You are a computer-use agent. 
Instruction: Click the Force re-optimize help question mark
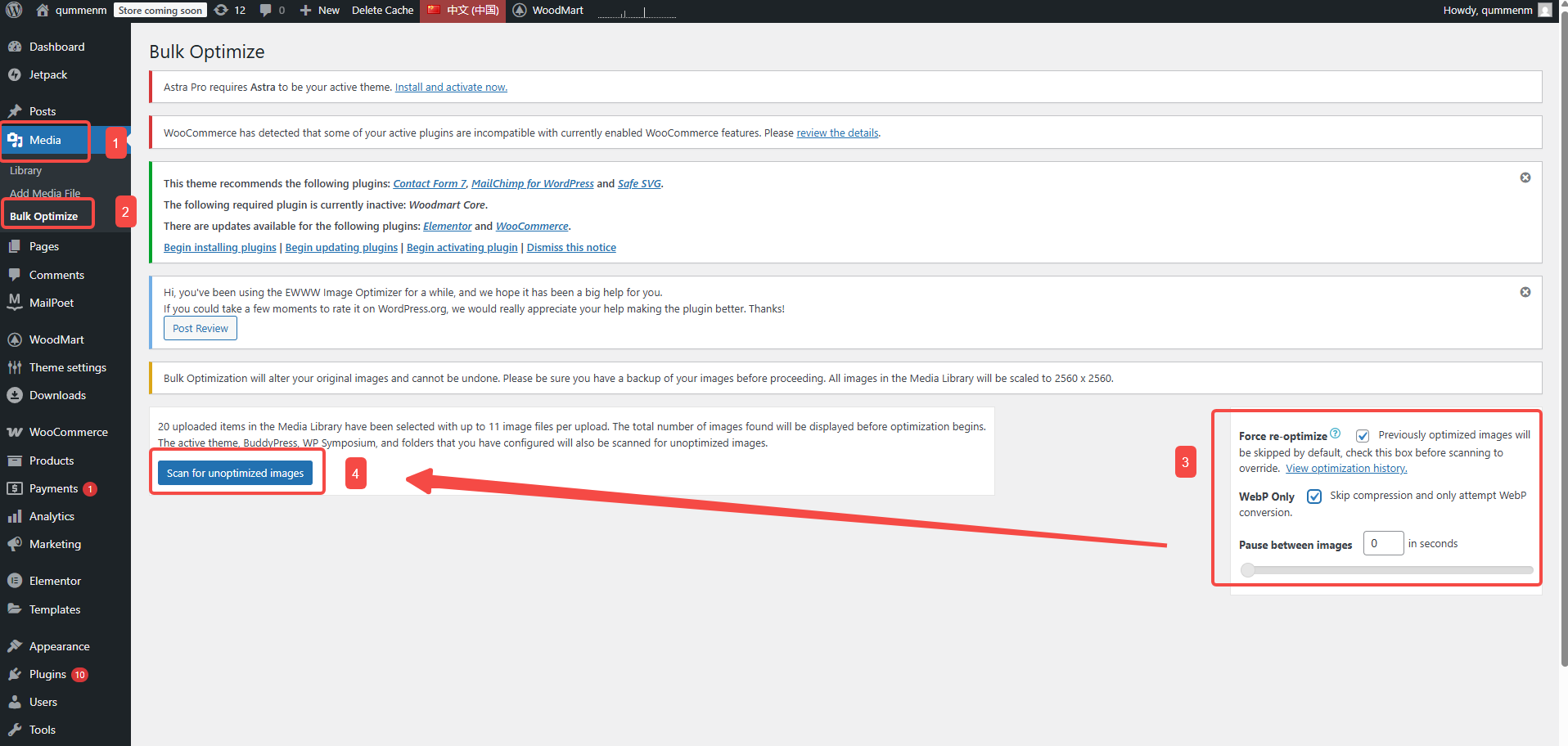click(x=1336, y=433)
